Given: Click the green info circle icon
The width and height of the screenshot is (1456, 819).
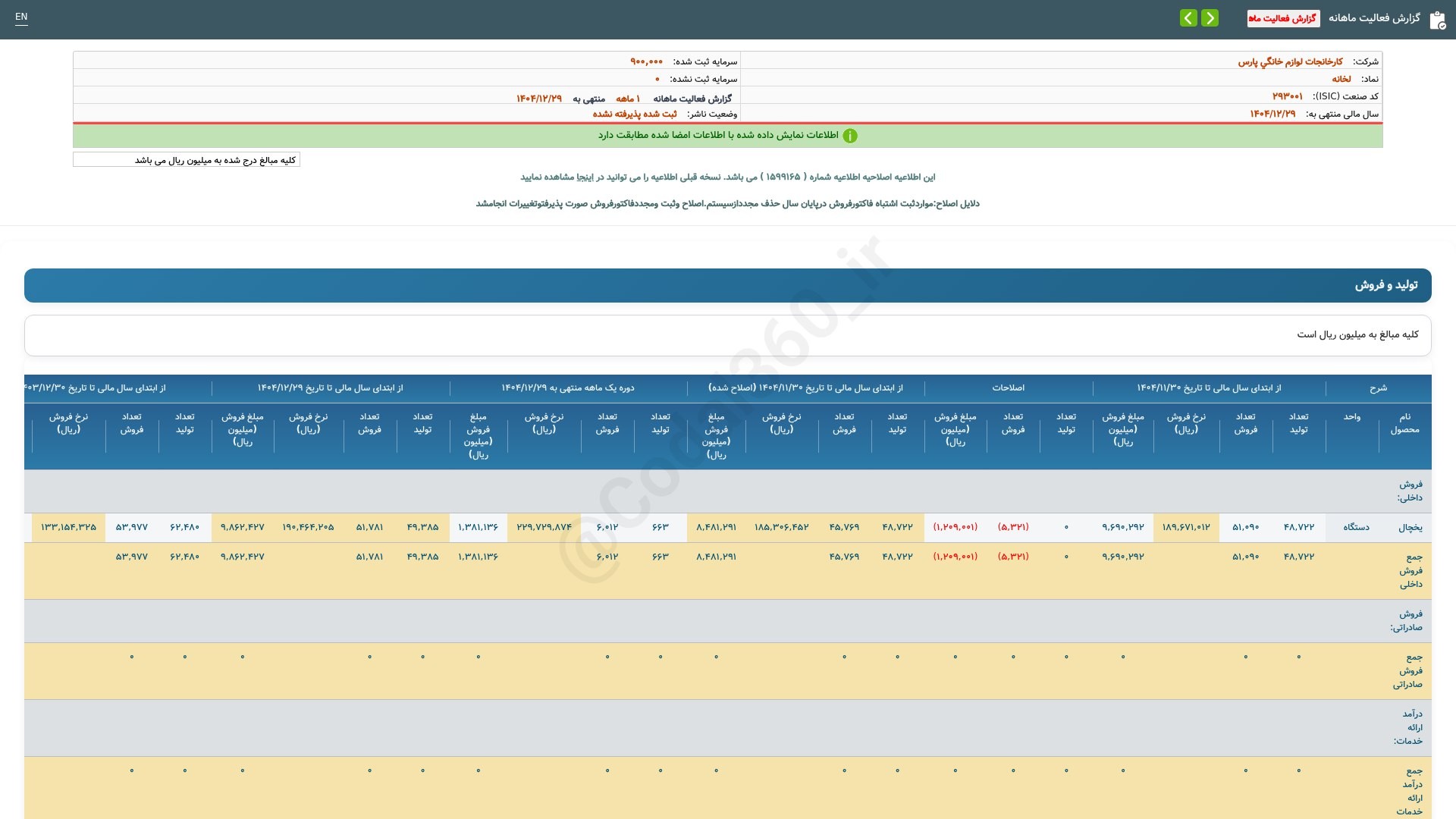Looking at the screenshot, I should coord(850,136).
